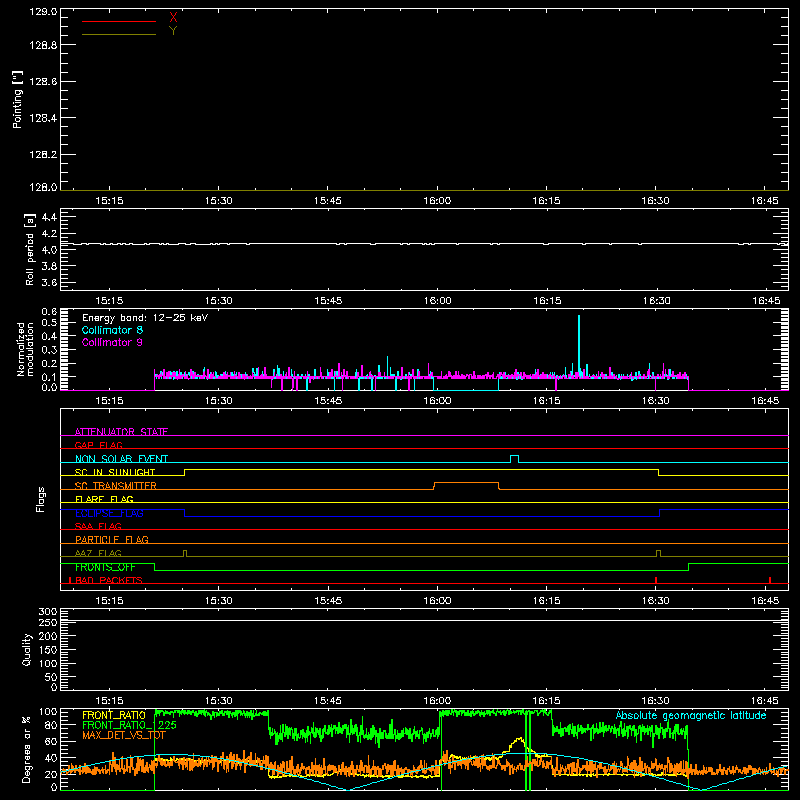The width and height of the screenshot is (800, 800).
Task: Click the 128.8 Pointing axis tick label
Action: [x=43, y=45]
